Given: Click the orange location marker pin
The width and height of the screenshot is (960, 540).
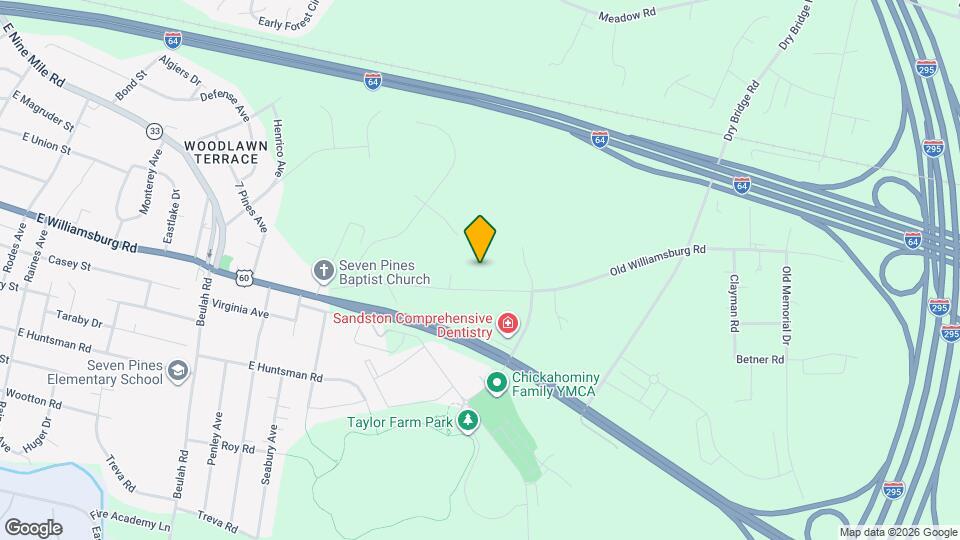Looking at the screenshot, I should (480, 239).
